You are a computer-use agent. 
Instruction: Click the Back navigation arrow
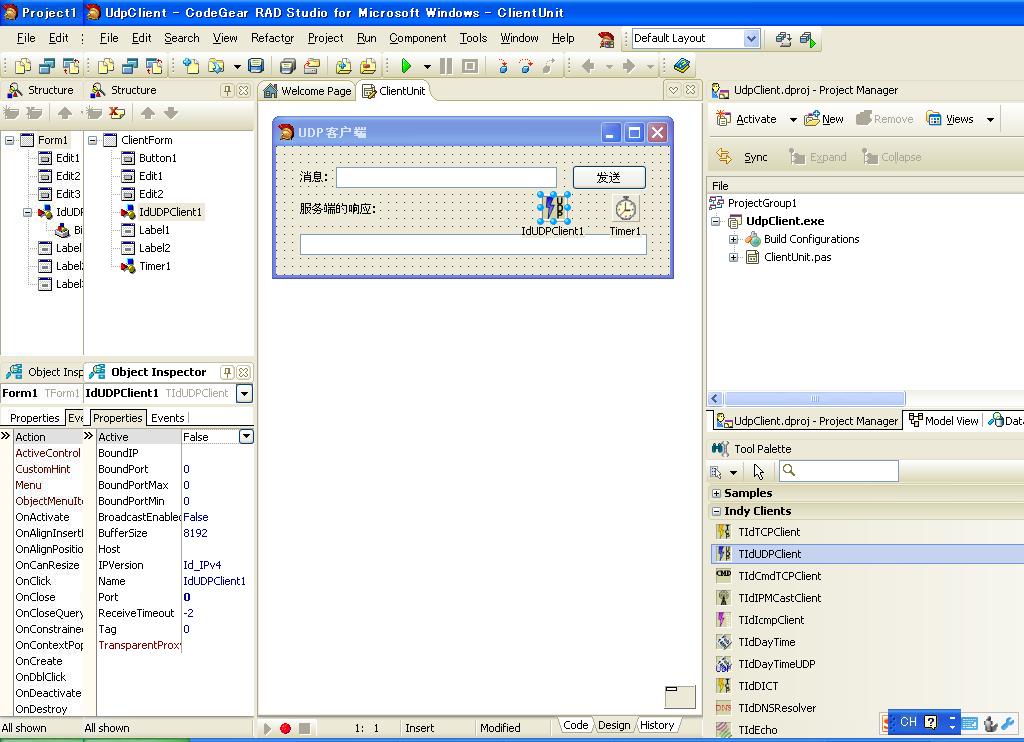coord(588,66)
